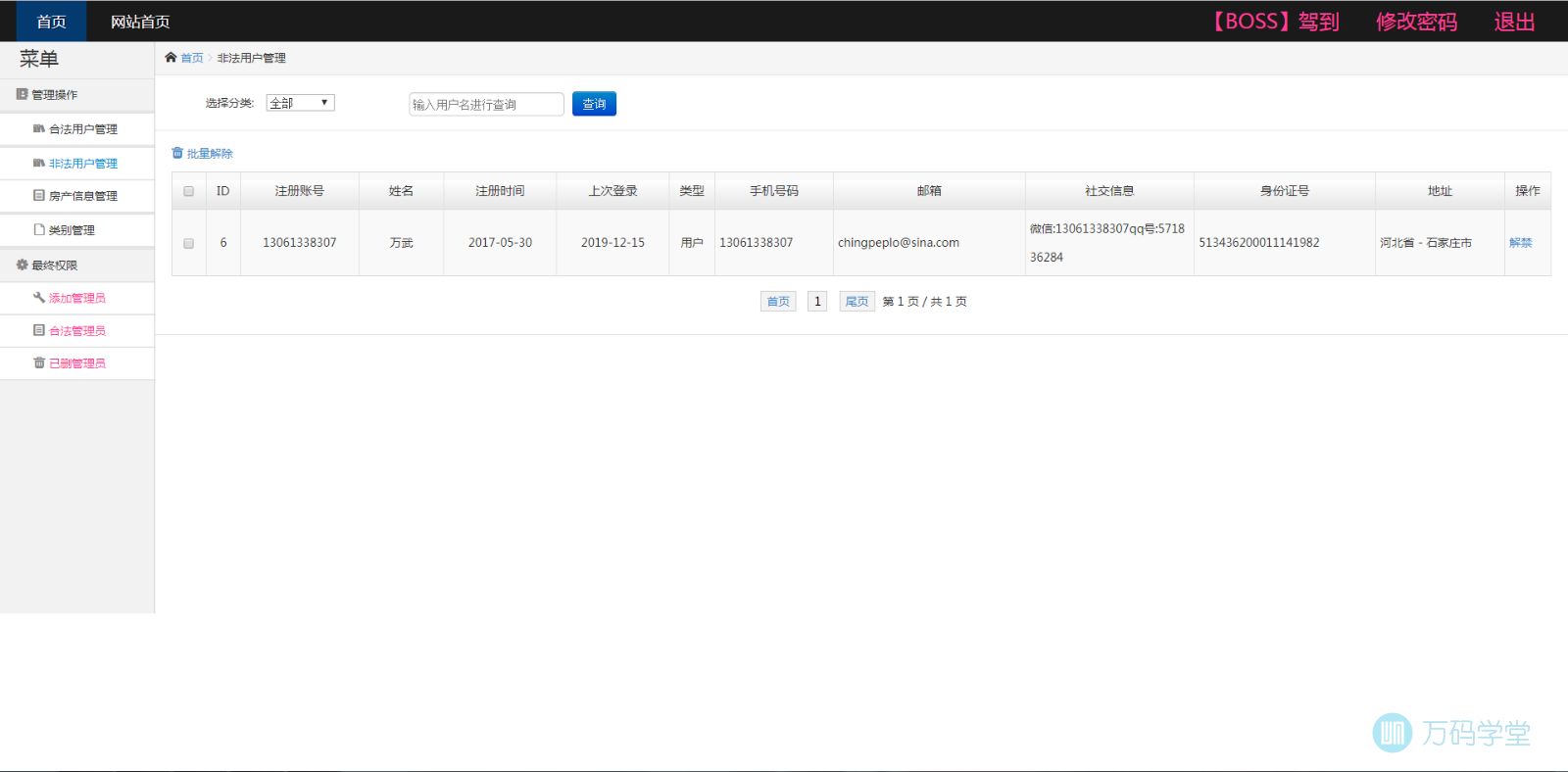Click the 菜单 sidebar title
Screen dimensions: 1568x772
(x=39, y=59)
